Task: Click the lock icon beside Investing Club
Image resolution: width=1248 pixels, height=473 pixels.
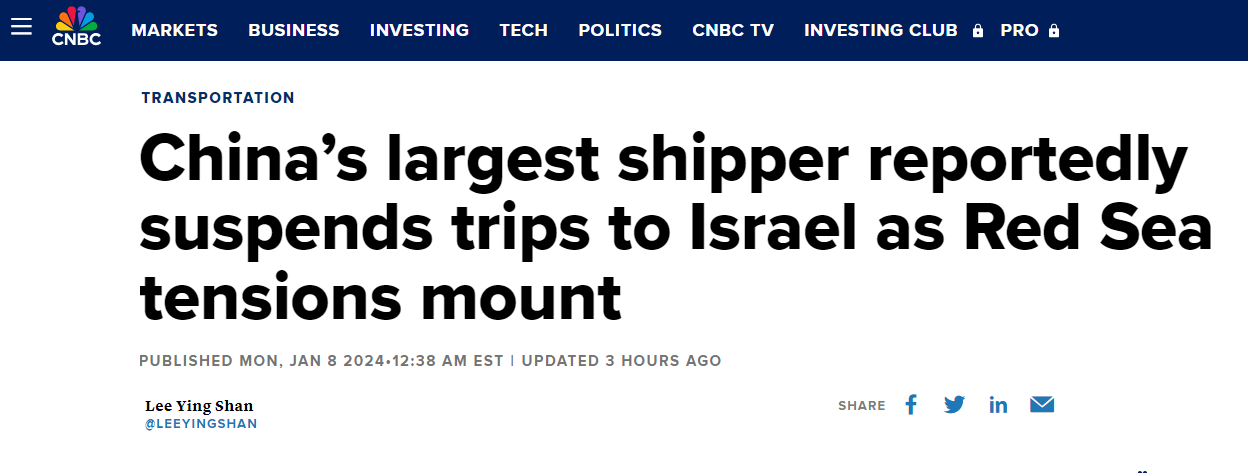Action: coord(978,31)
